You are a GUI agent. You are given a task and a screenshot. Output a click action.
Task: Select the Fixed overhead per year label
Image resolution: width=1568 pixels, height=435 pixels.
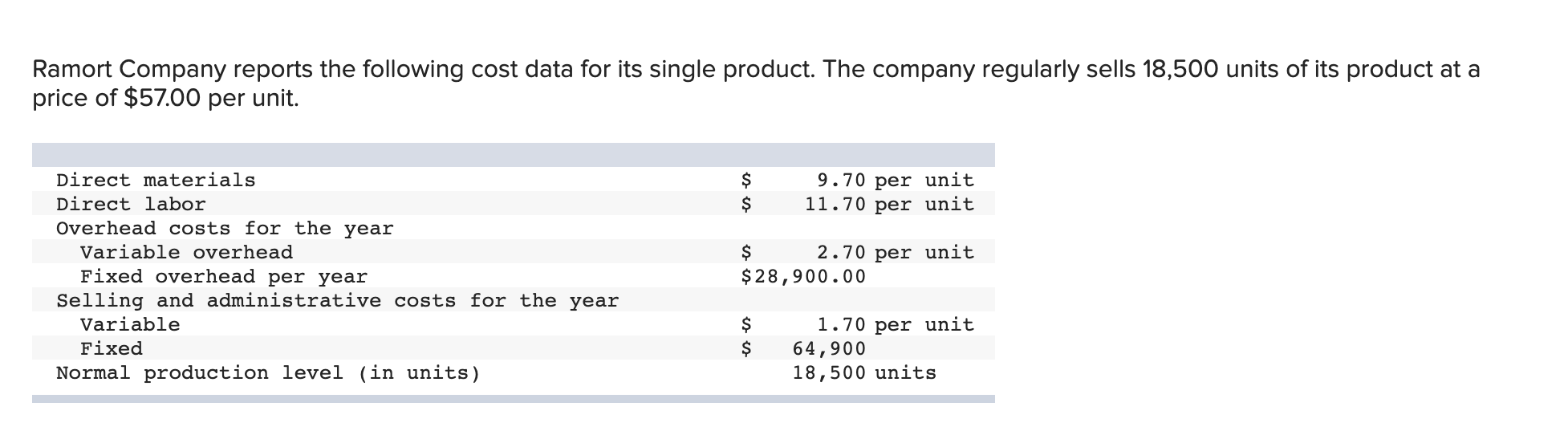[x=224, y=276]
